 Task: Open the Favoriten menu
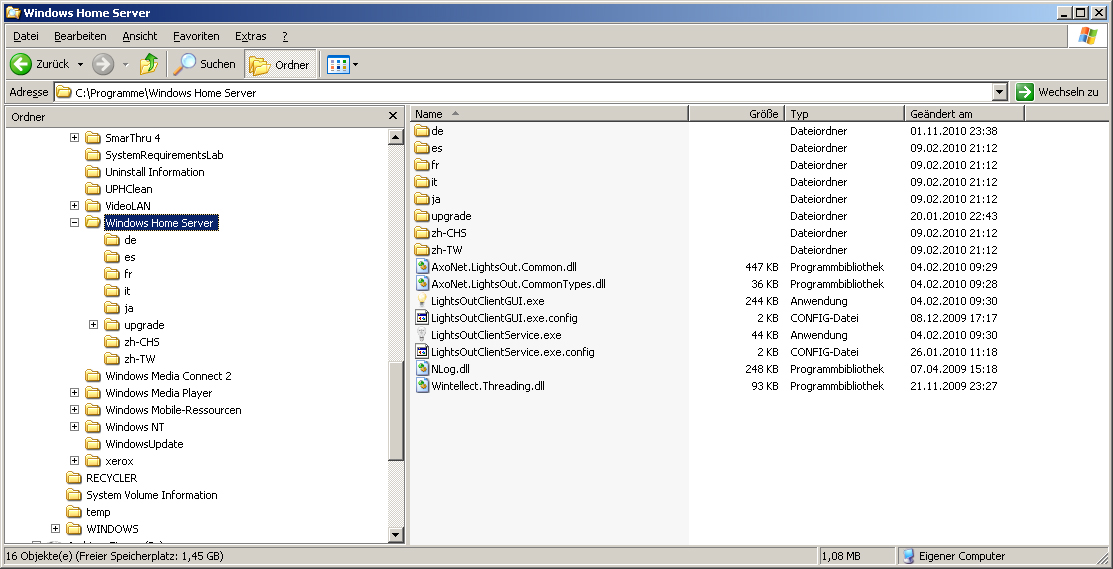196,36
